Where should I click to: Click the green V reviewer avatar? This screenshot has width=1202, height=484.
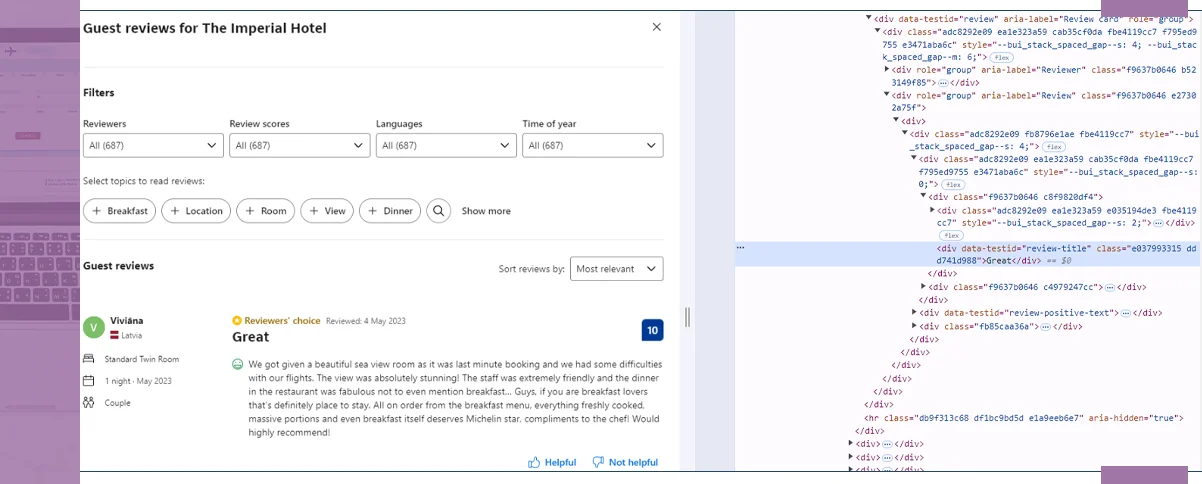click(94, 327)
